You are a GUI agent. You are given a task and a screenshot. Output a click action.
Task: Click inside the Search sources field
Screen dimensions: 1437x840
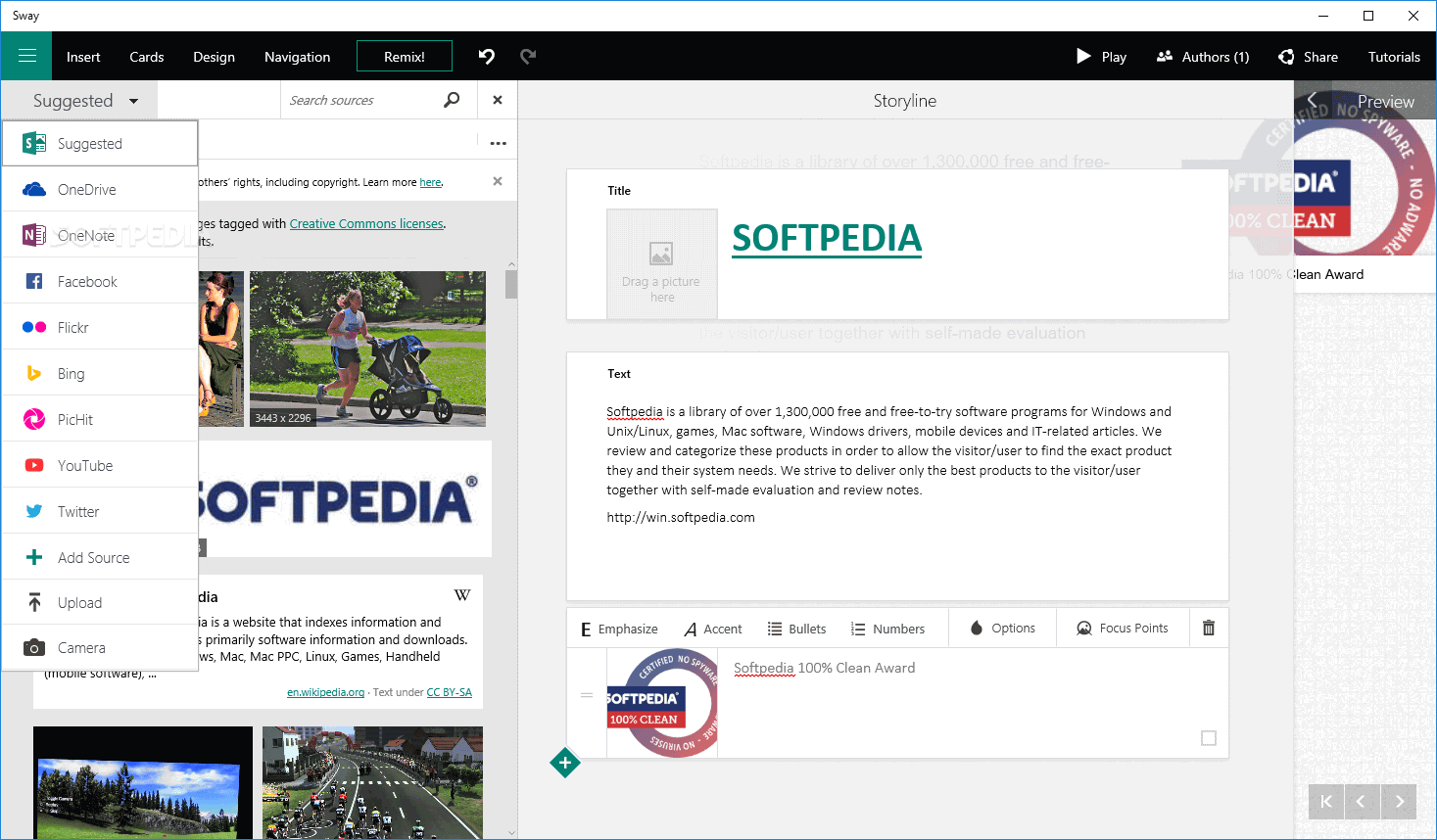coord(362,100)
